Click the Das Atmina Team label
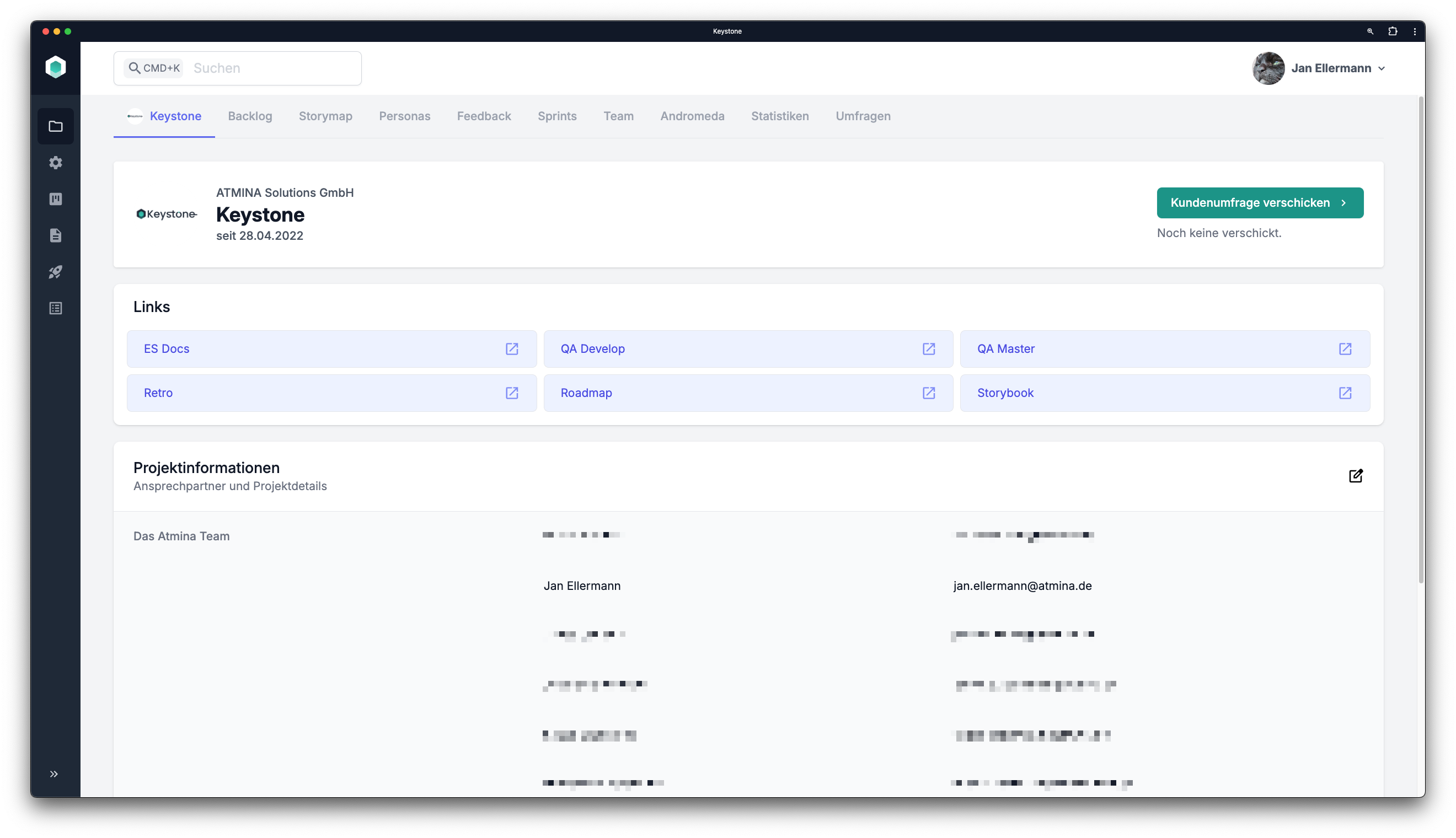This screenshot has height=838, width=1456. (181, 536)
